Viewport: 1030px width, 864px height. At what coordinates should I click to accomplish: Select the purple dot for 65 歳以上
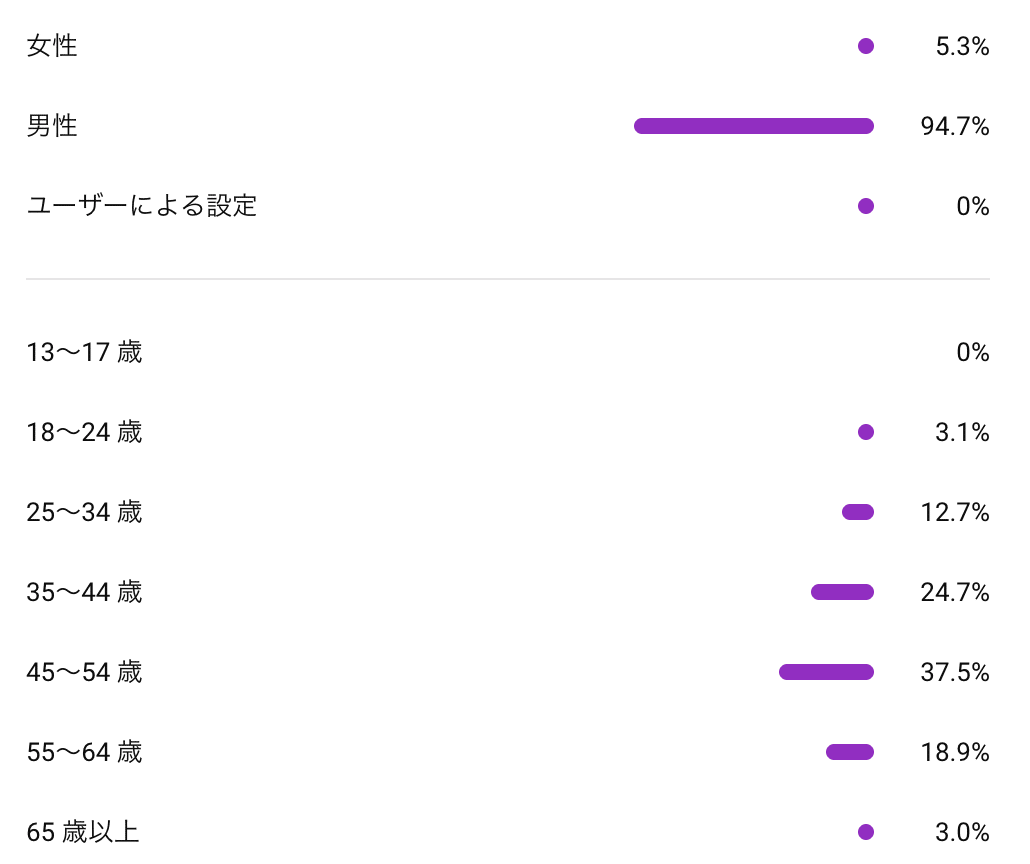[x=866, y=832]
